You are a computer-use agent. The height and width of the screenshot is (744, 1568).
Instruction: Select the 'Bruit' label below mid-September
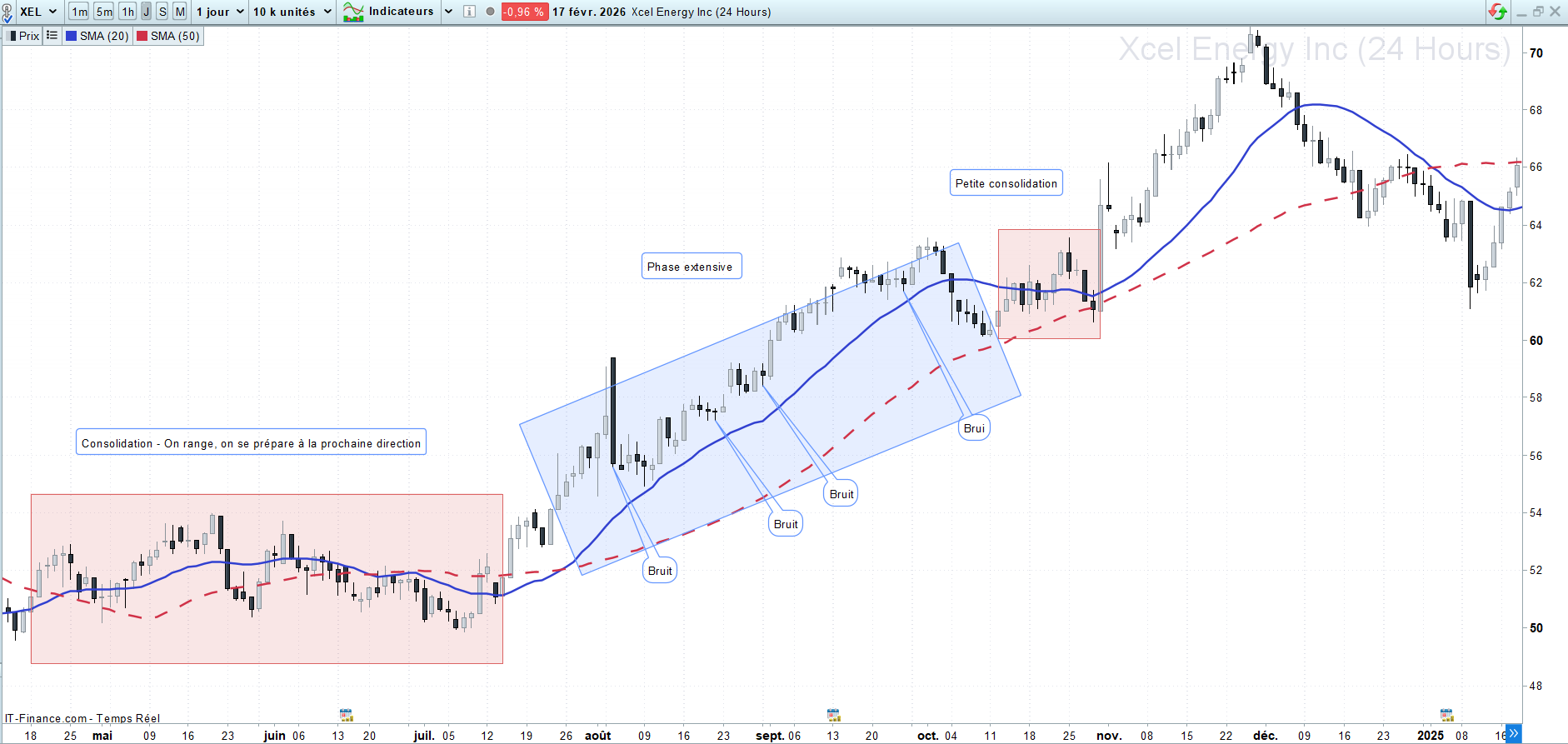click(841, 494)
